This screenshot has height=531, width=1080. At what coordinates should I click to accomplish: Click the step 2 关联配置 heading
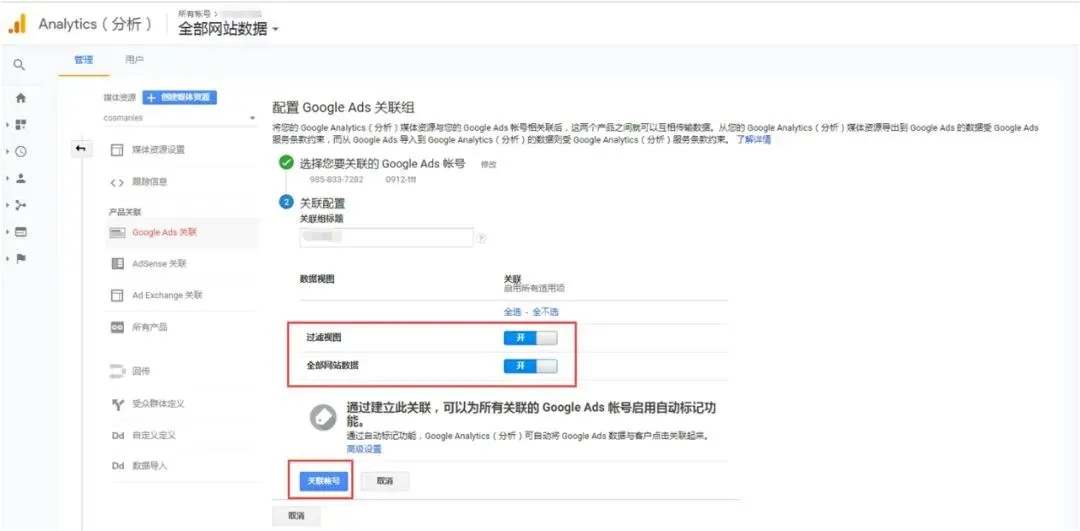pos(323,203)
